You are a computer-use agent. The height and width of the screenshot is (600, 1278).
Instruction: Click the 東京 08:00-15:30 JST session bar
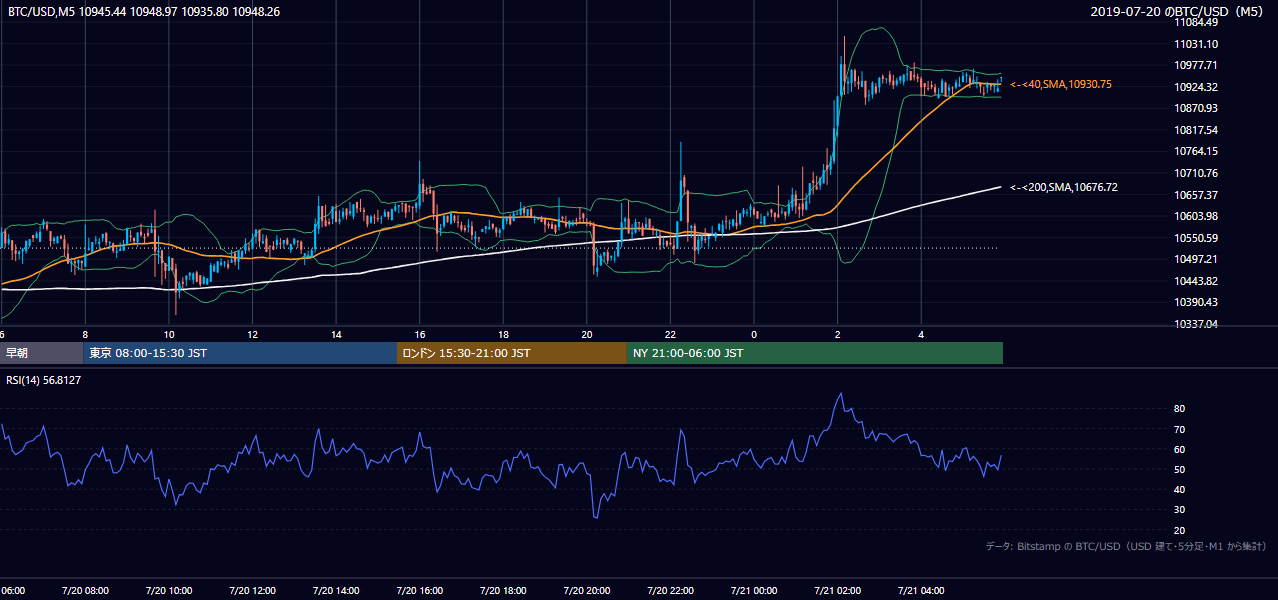coord(240,353)
